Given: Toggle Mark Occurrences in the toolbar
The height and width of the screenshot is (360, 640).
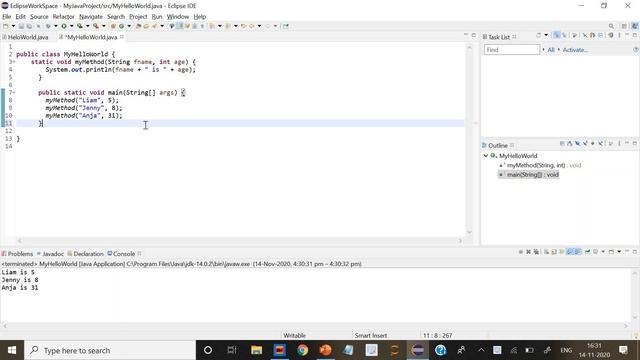Looking at the screenshot, I should coord(179,26).
